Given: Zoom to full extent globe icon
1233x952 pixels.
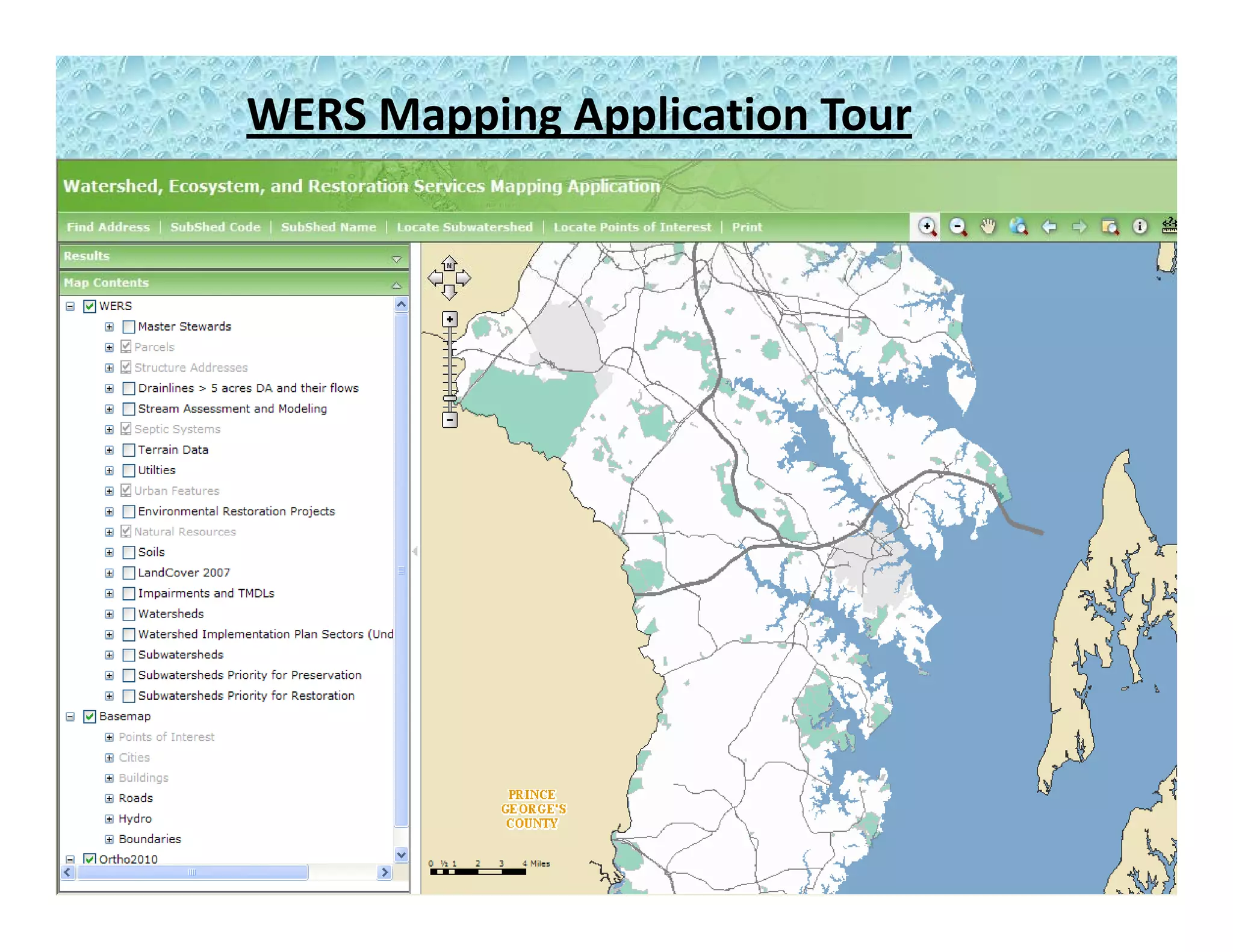Looking at the screenshot, I should click(1018, 227).
